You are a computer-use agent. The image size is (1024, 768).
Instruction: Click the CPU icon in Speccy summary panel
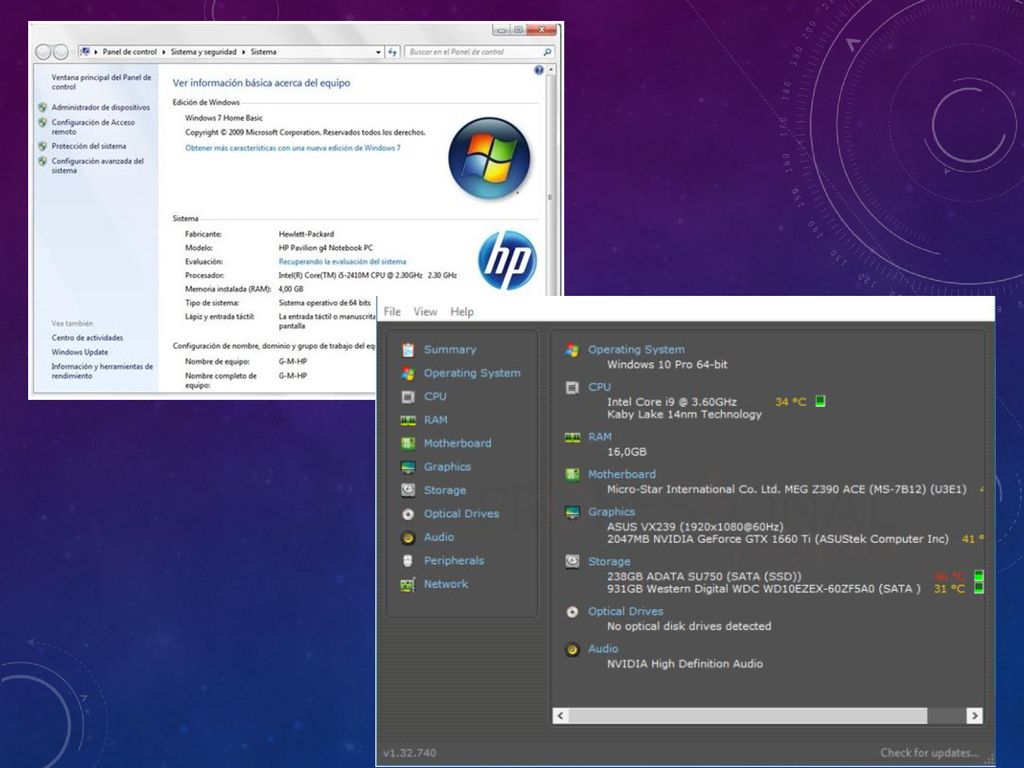(x=572, y=388)
